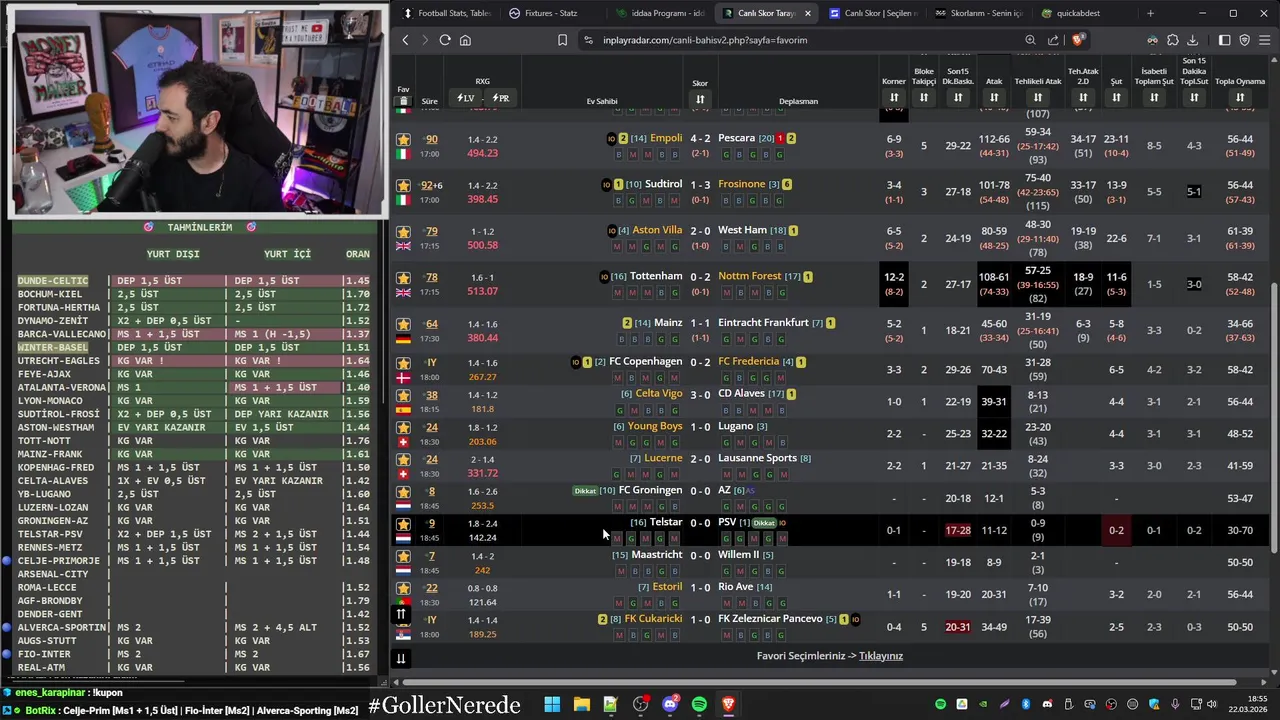
Task: Open the extensions puzzle icon
Action: click(1173, 40)
